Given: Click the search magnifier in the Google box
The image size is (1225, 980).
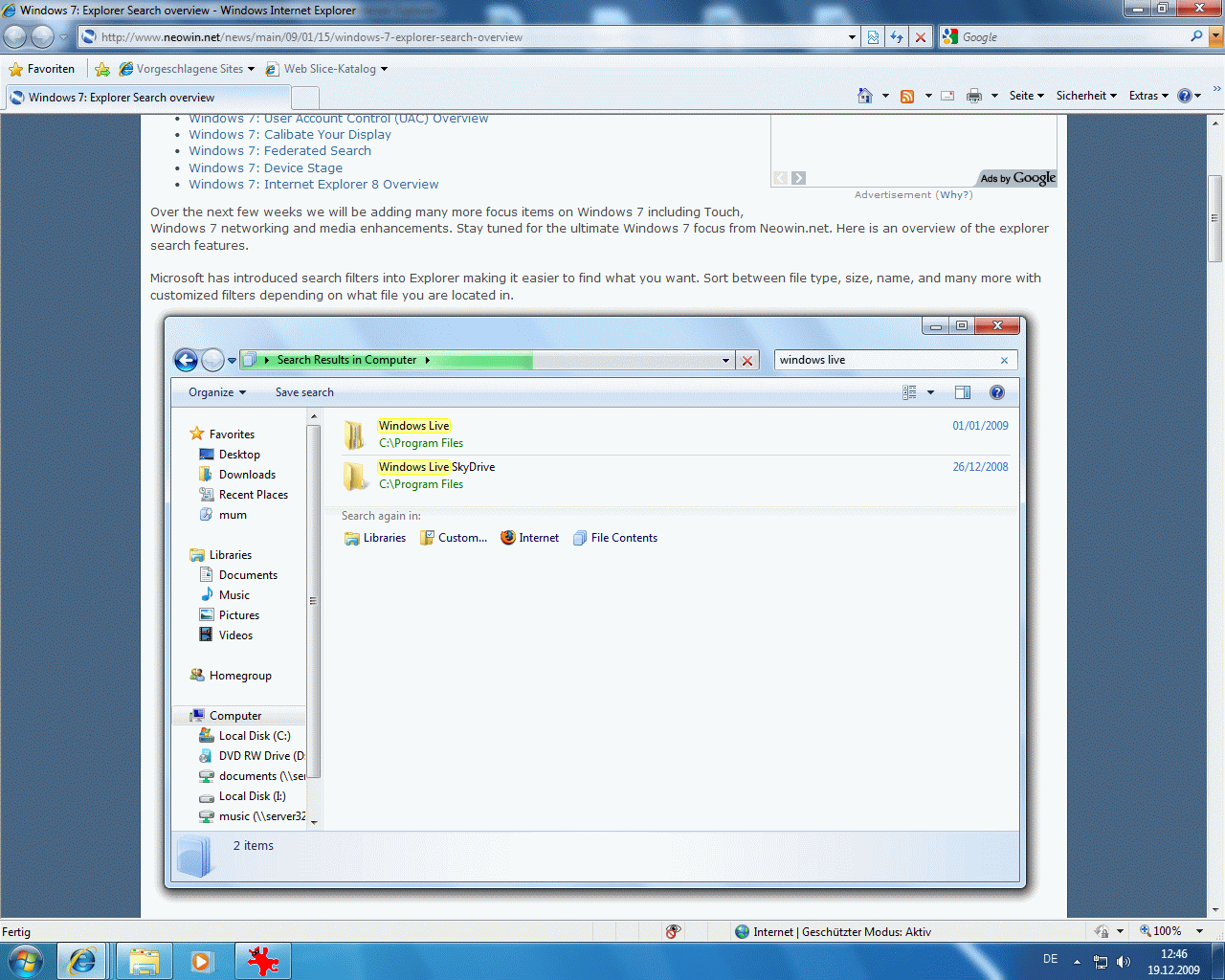Looking at the screenshot, I should pos(1196,36).
